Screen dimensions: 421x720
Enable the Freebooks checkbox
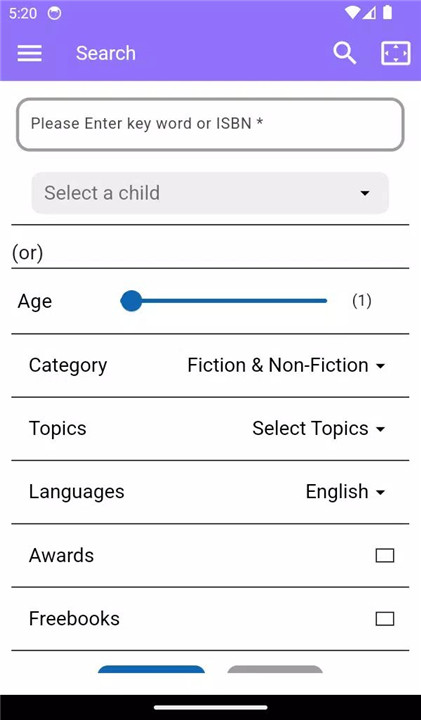coord(385,619)
